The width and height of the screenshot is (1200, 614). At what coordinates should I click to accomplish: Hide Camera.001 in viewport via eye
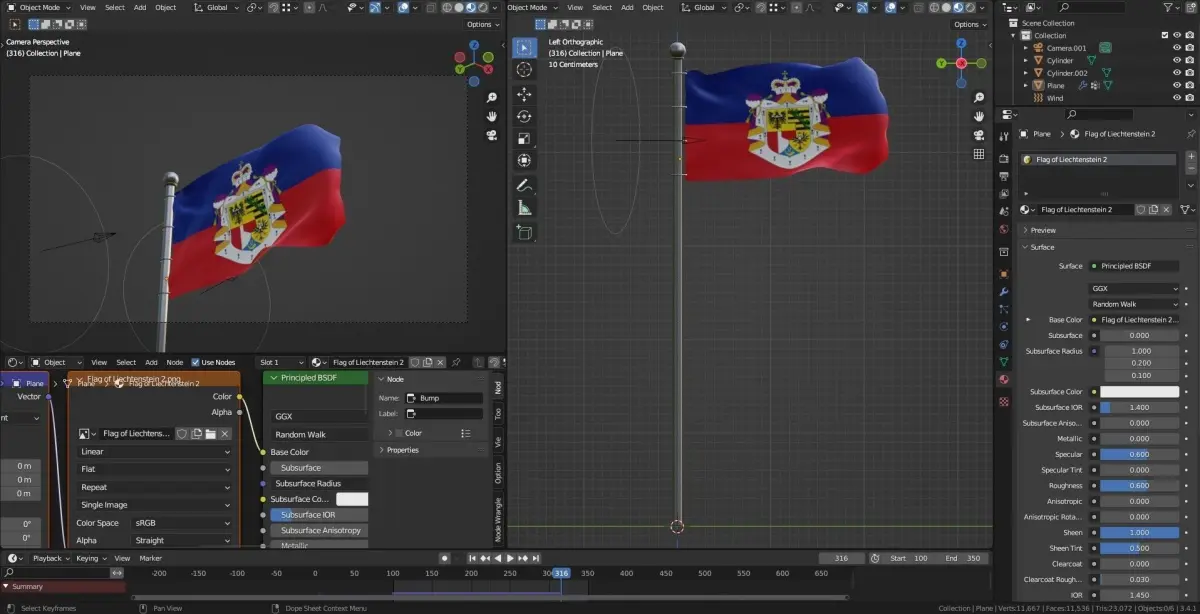(1176, 48)
